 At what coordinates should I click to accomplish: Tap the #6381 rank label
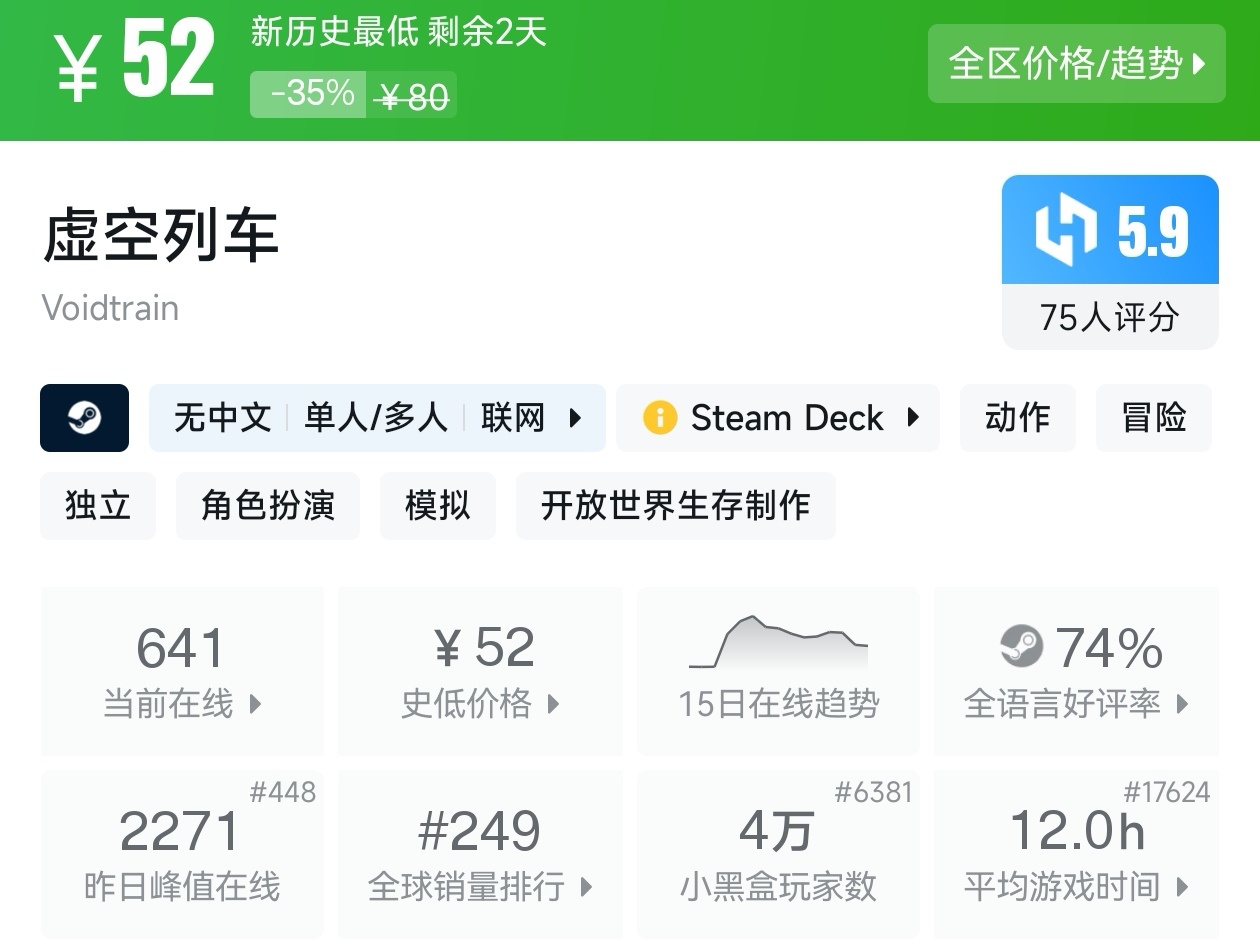coord(874,793)
